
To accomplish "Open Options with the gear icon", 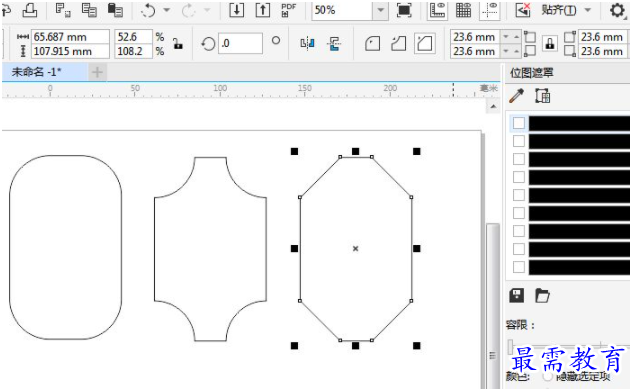I will point(617,10).
